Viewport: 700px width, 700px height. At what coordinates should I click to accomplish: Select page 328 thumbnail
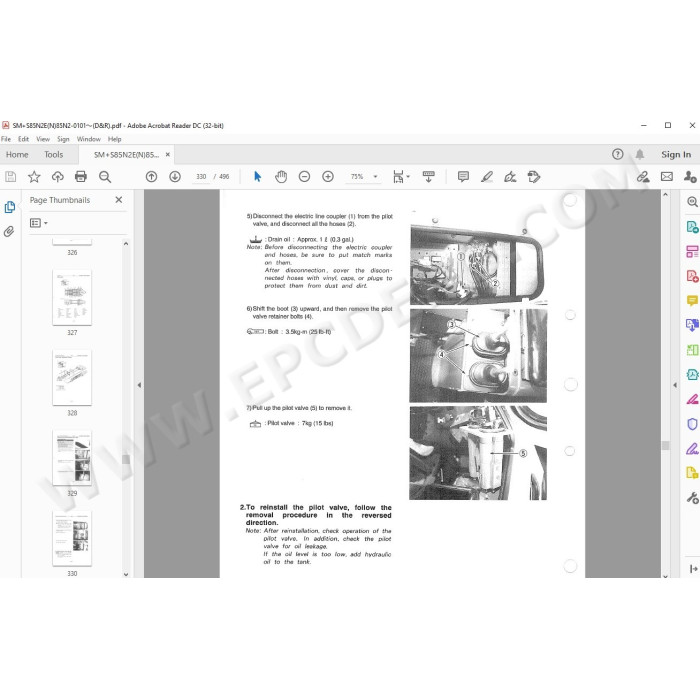pyautogui.click(x=72, y=378)
